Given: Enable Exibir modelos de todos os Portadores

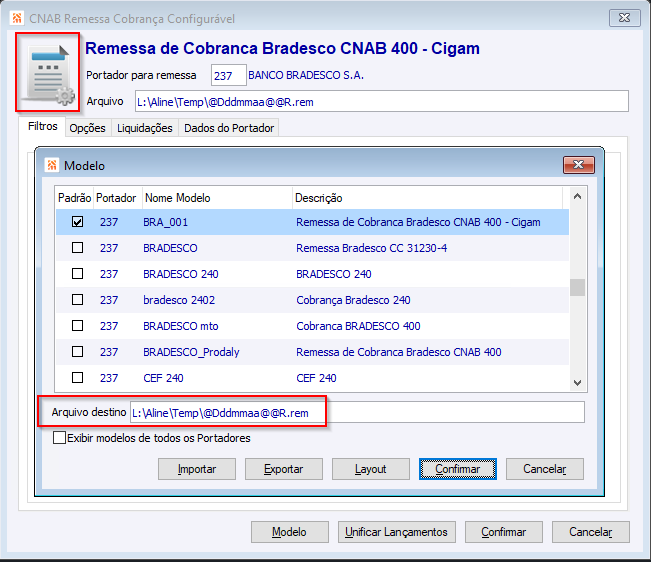Looking at the screenshot, I should tap(59, 438).
